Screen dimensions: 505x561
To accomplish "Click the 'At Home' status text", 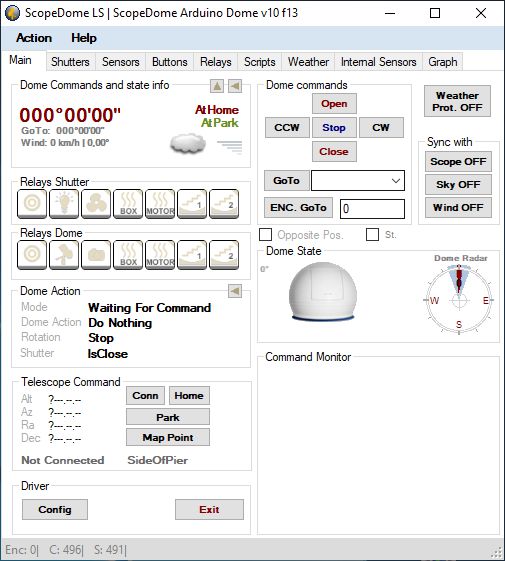I will tap(217, 110).
